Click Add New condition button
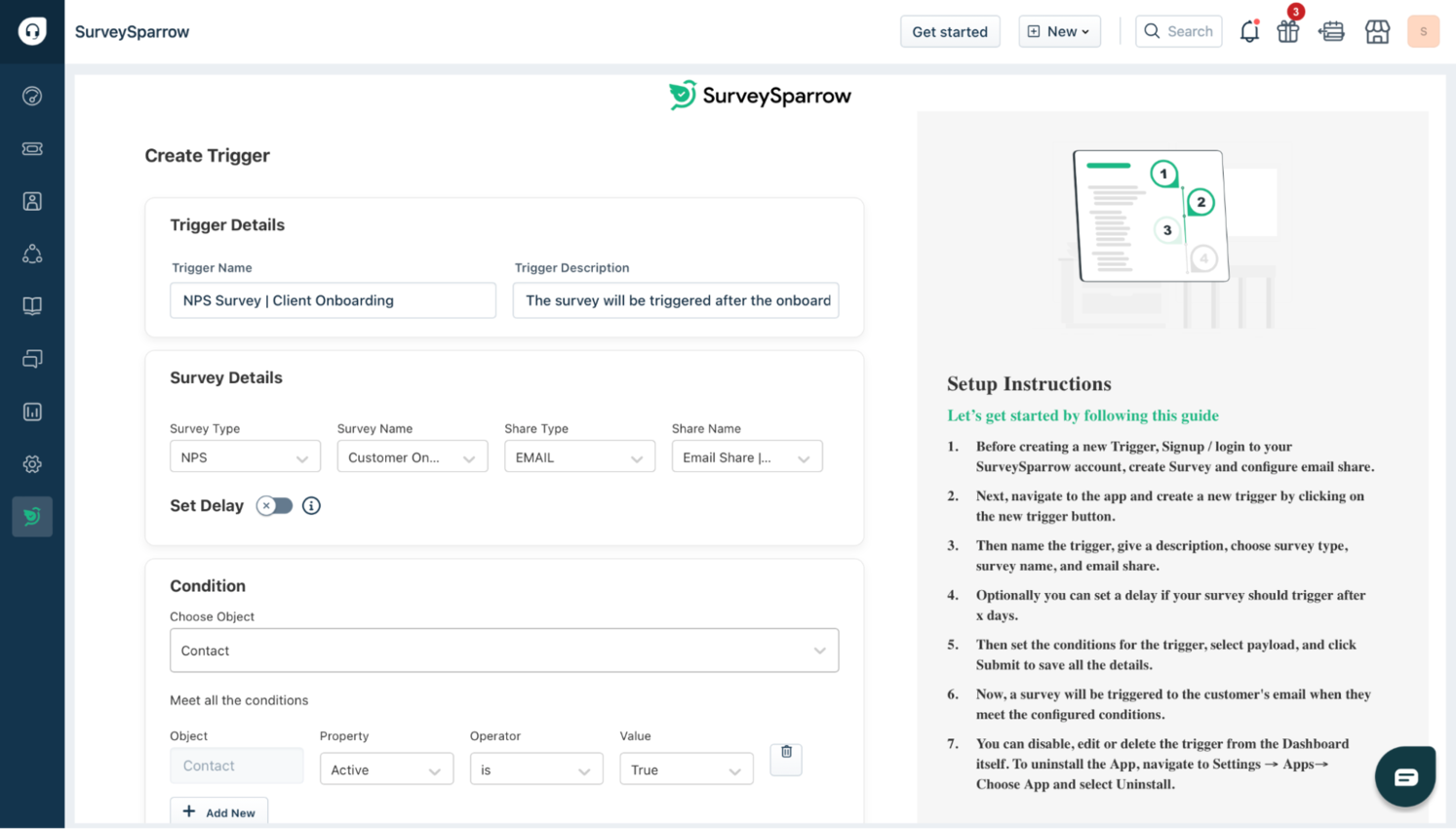Viewport: 1456px width, 829px height. (218, 811)
